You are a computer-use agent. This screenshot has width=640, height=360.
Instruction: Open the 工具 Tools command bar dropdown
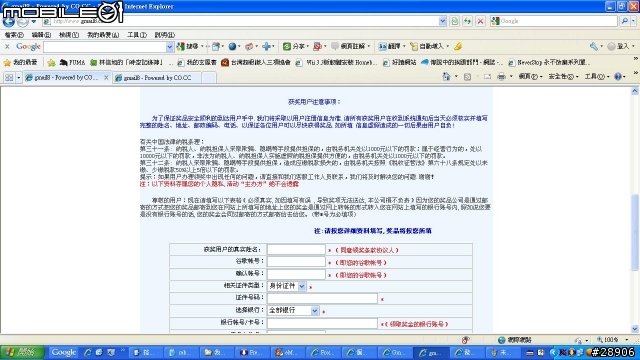pyautogui.click(x=596, y=76)
